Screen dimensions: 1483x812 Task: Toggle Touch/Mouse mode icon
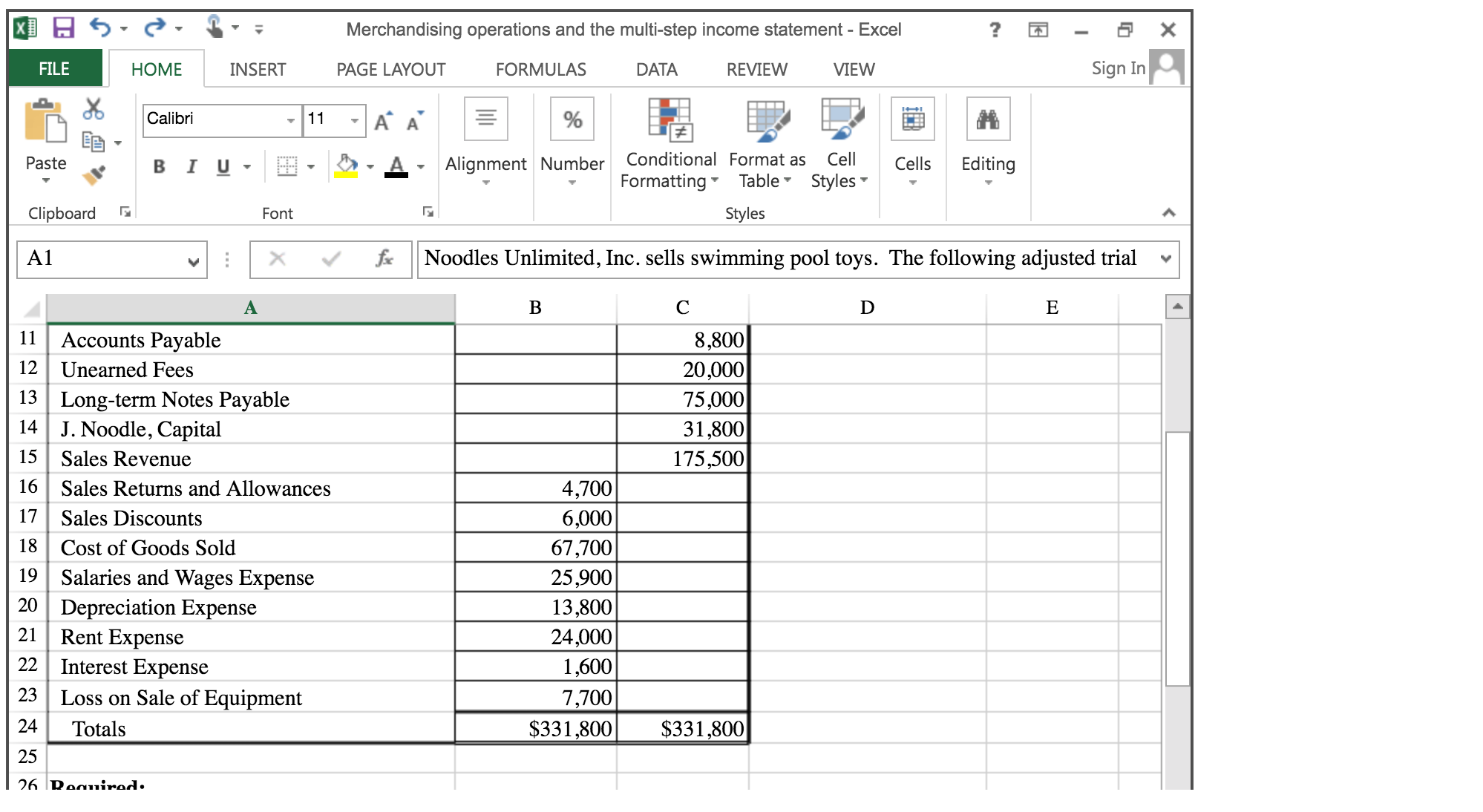(215, 27)
